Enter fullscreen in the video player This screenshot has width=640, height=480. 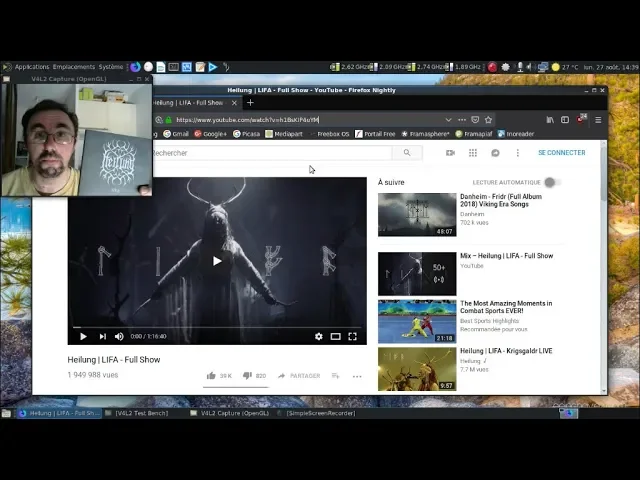353,336
